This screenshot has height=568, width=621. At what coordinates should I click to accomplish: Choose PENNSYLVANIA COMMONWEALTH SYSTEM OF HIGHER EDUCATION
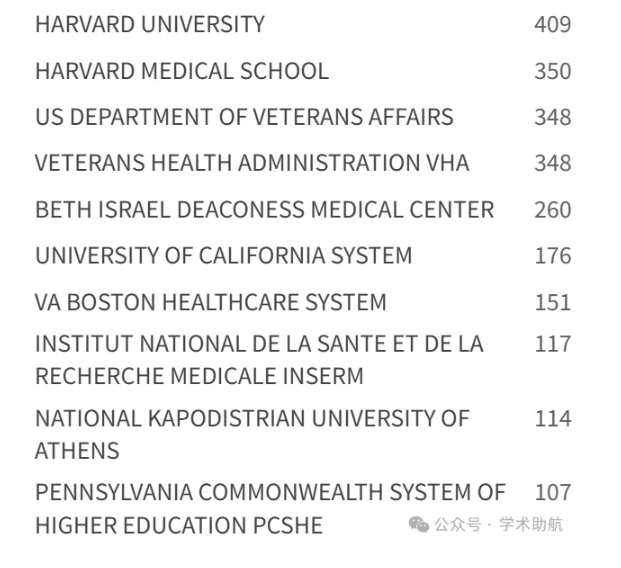(270, 509)
